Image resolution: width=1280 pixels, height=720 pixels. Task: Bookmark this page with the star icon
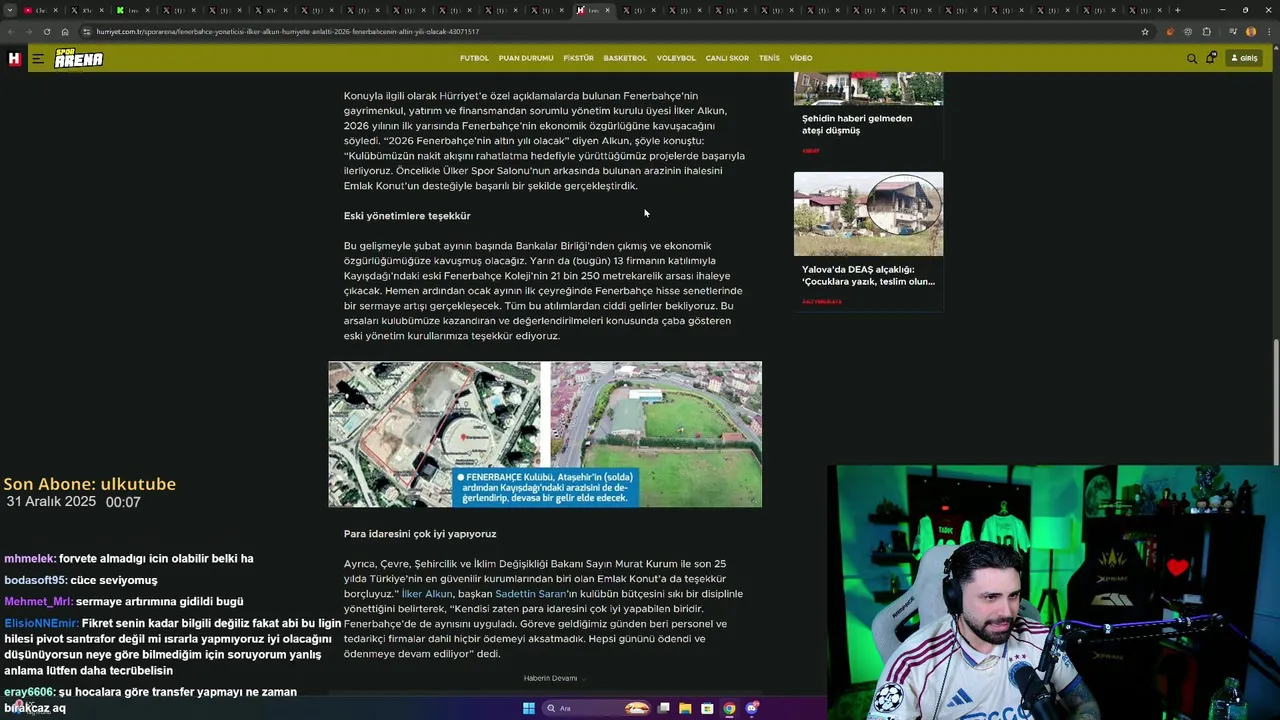pos(1145,31)
